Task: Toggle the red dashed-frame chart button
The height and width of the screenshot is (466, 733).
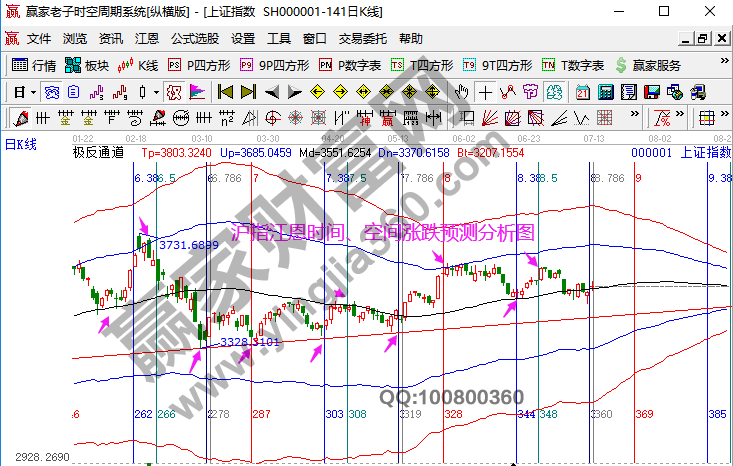Action: click(173, 92)
